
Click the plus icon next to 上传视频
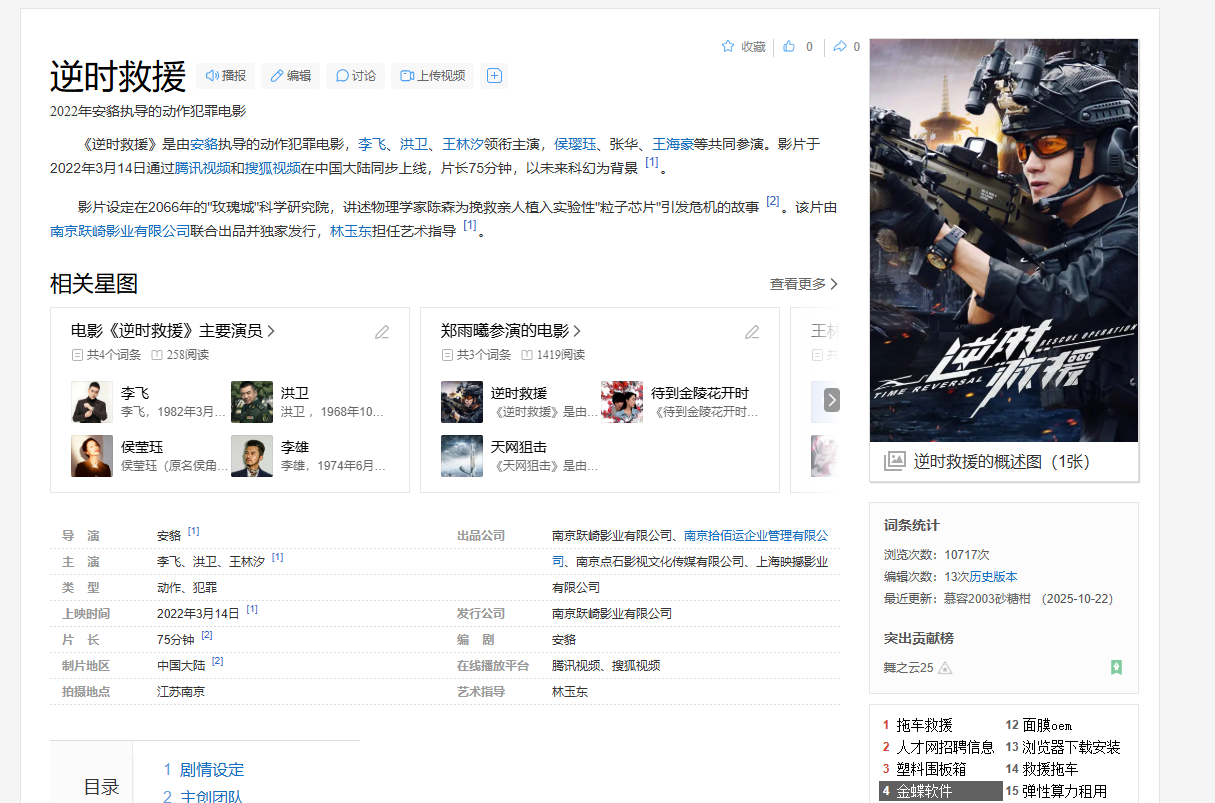click(493, 76)
